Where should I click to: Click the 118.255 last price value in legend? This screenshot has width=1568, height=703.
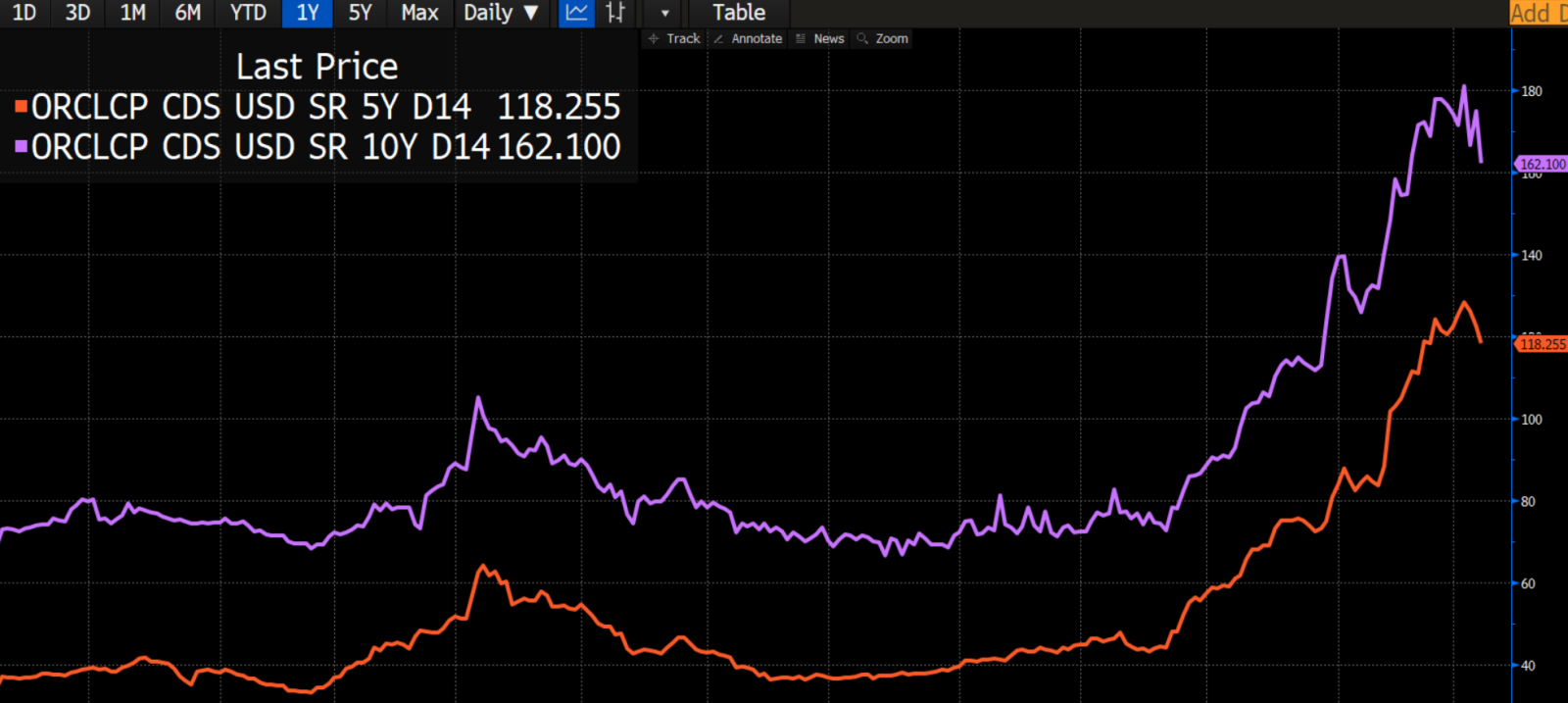point(559,106)
